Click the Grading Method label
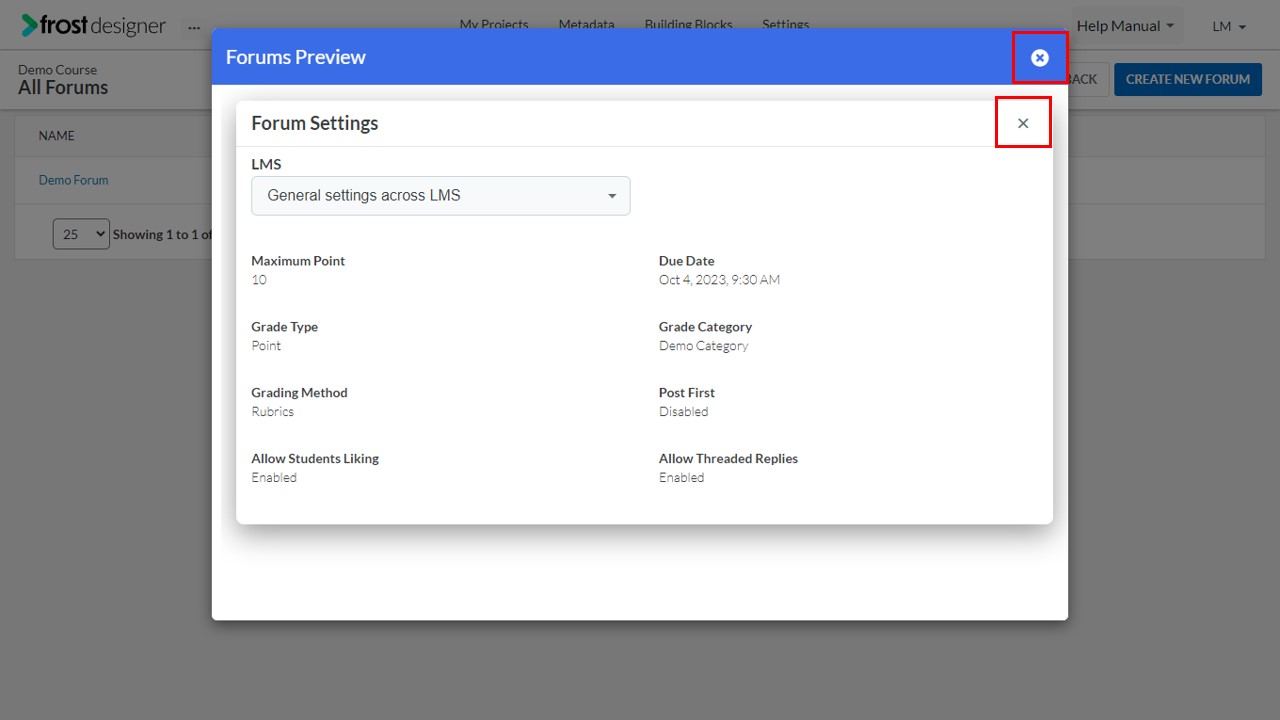The height and width of the screenshot is (720, 1280). pos(299,393)
